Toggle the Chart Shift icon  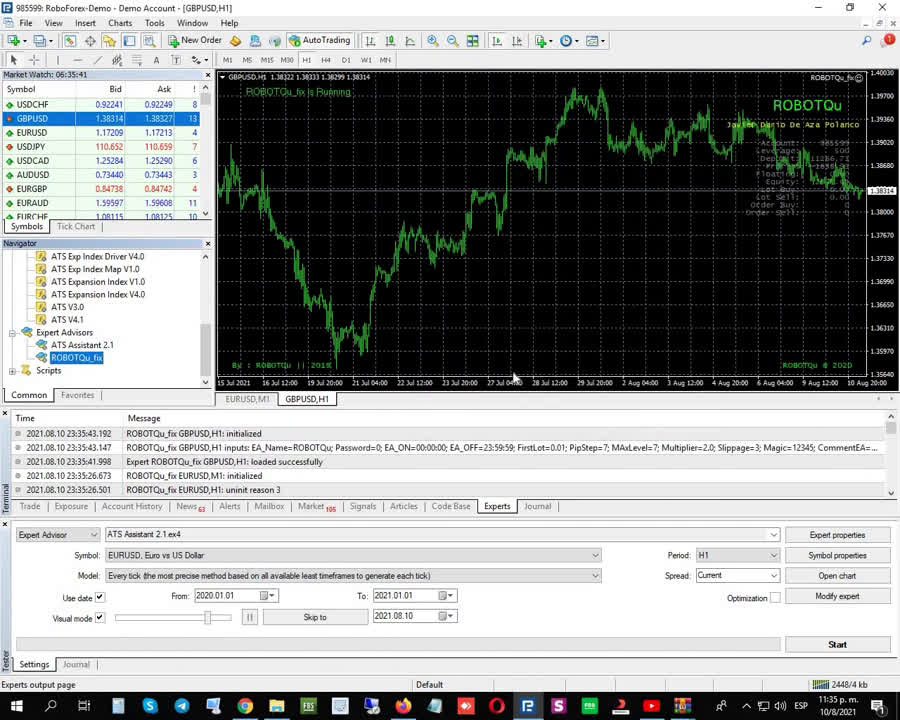tap(517, 41)
